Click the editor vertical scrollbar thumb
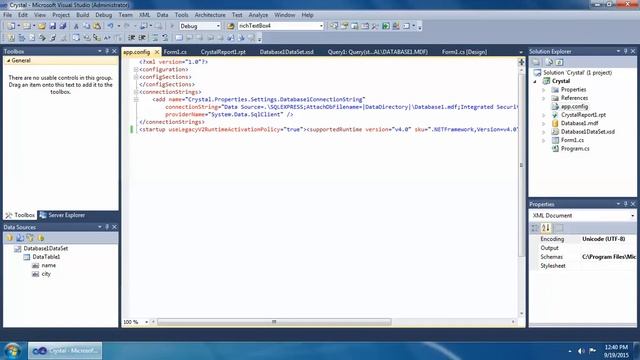 tap(521, 164)
